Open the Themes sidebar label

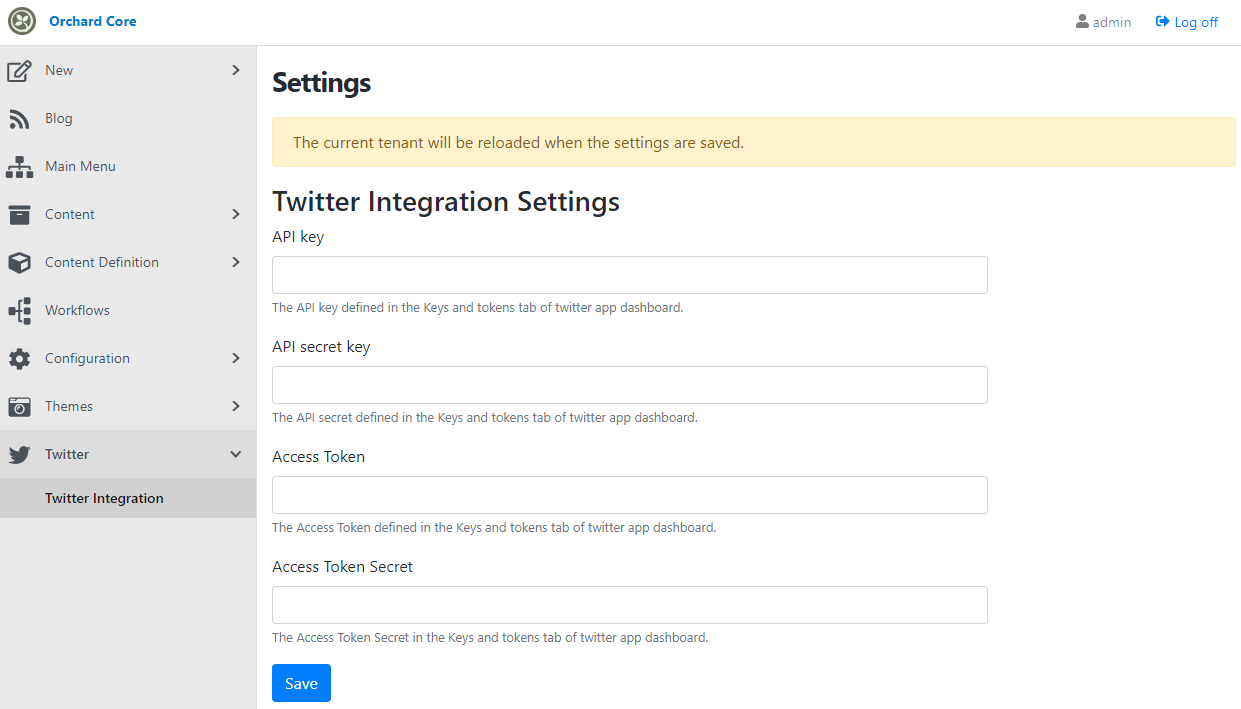69,406
